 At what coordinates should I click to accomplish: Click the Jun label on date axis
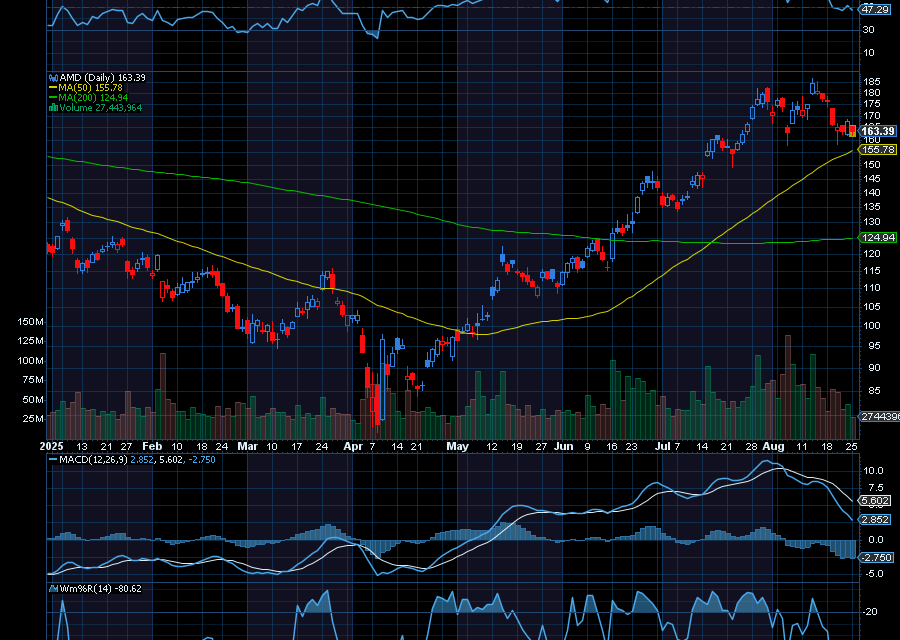(x=564, y=446)
